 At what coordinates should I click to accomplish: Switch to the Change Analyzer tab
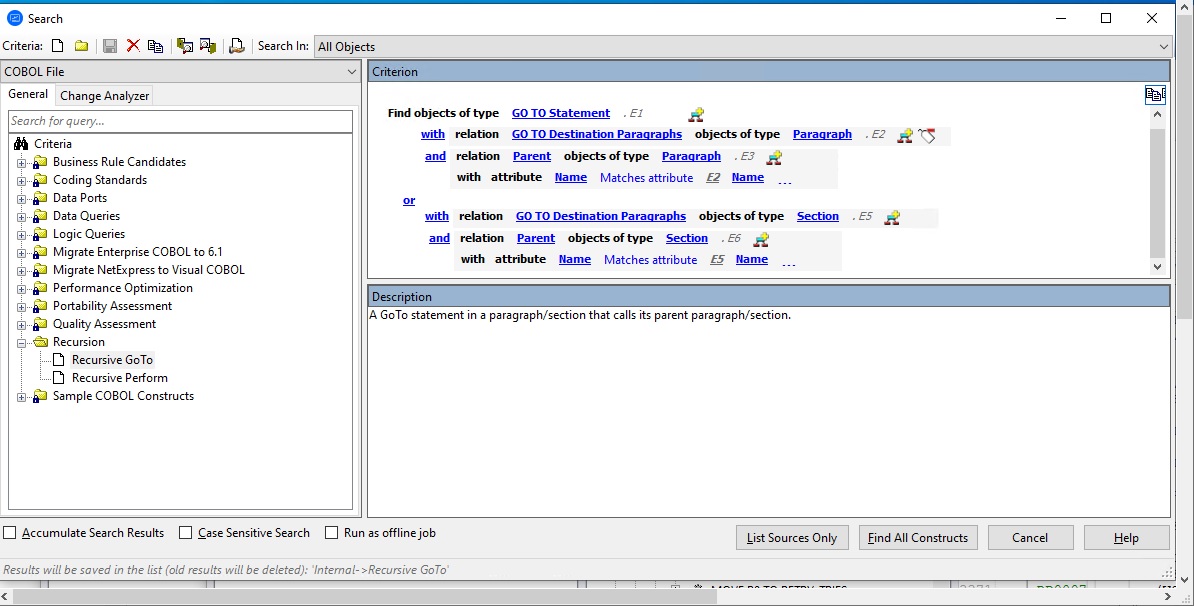click(104, 96)
